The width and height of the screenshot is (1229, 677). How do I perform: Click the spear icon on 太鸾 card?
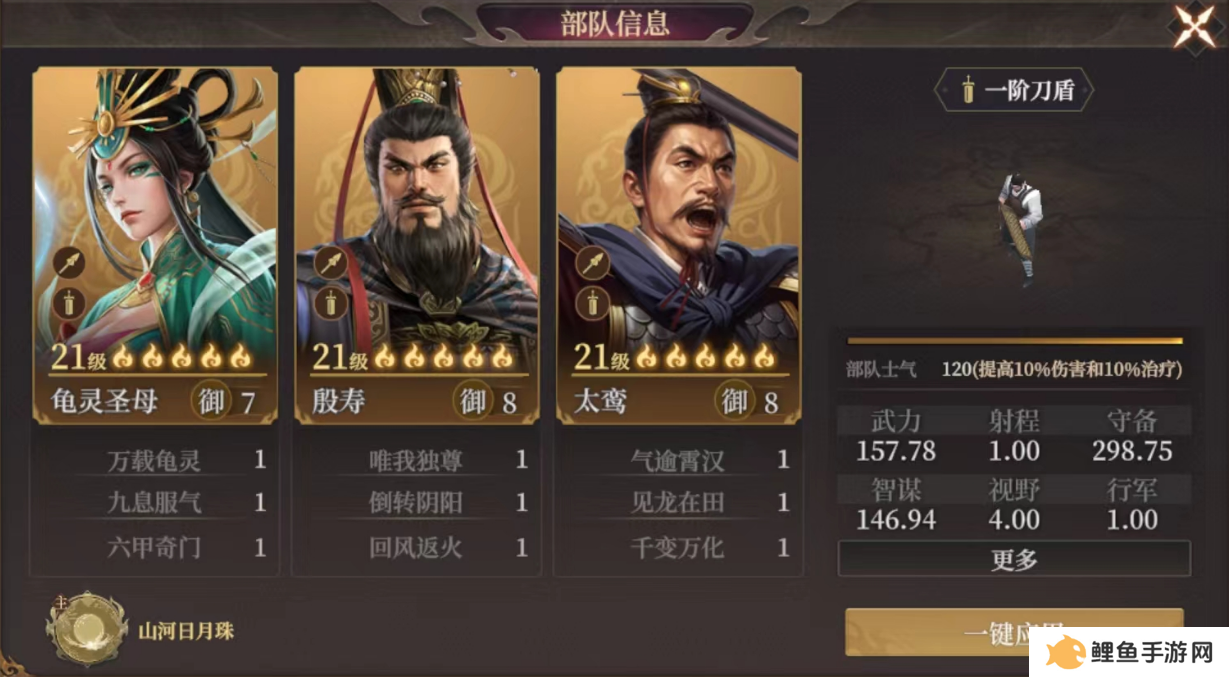coord(593,264)
